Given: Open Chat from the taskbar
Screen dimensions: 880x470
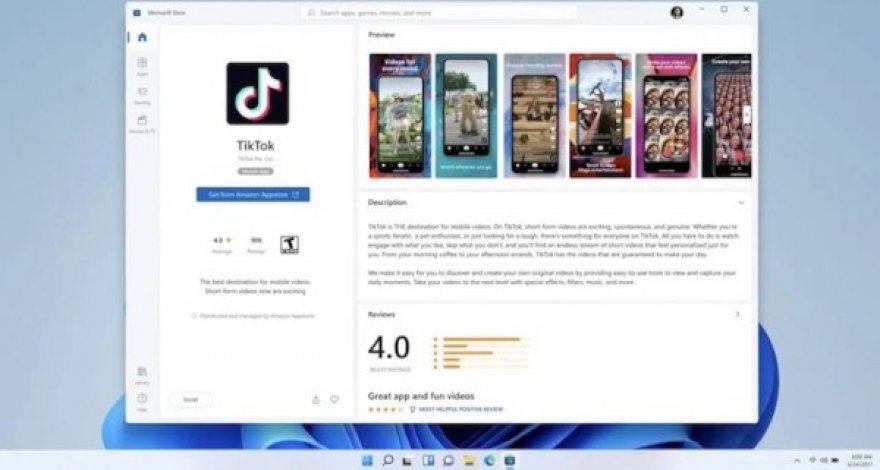Looking at the screenshot, I should click(448, 460).
